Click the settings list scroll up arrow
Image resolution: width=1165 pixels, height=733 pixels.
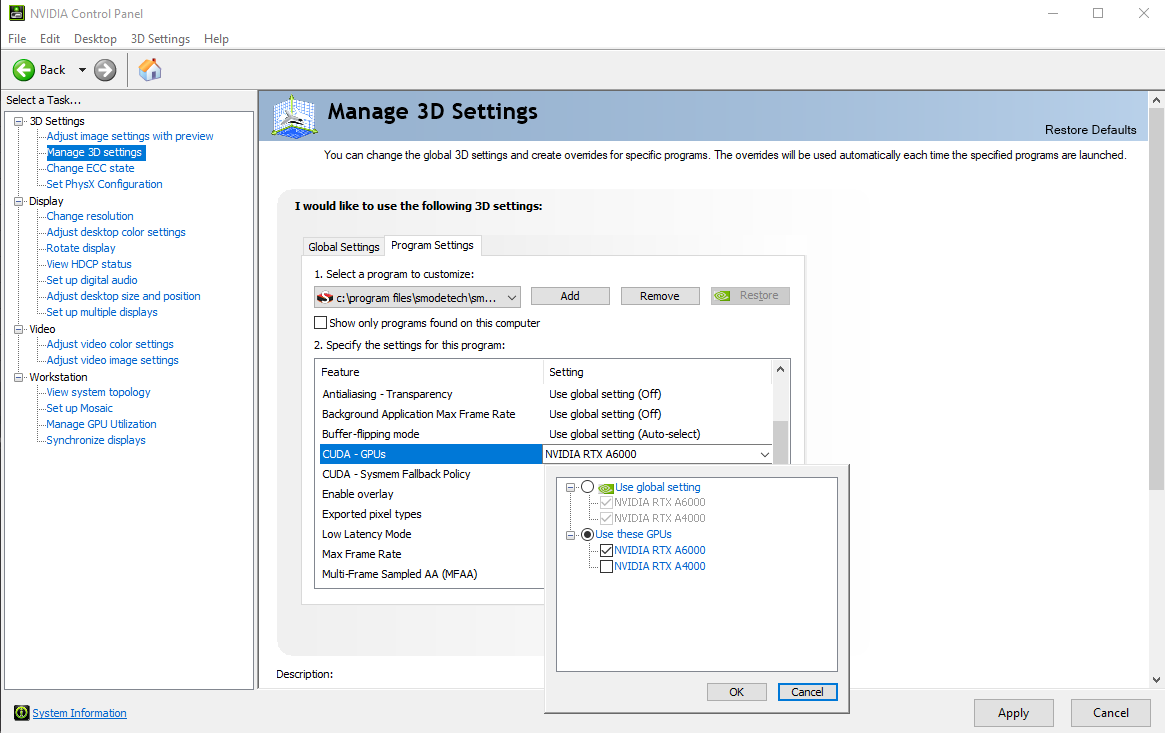[x=780, y=369]
